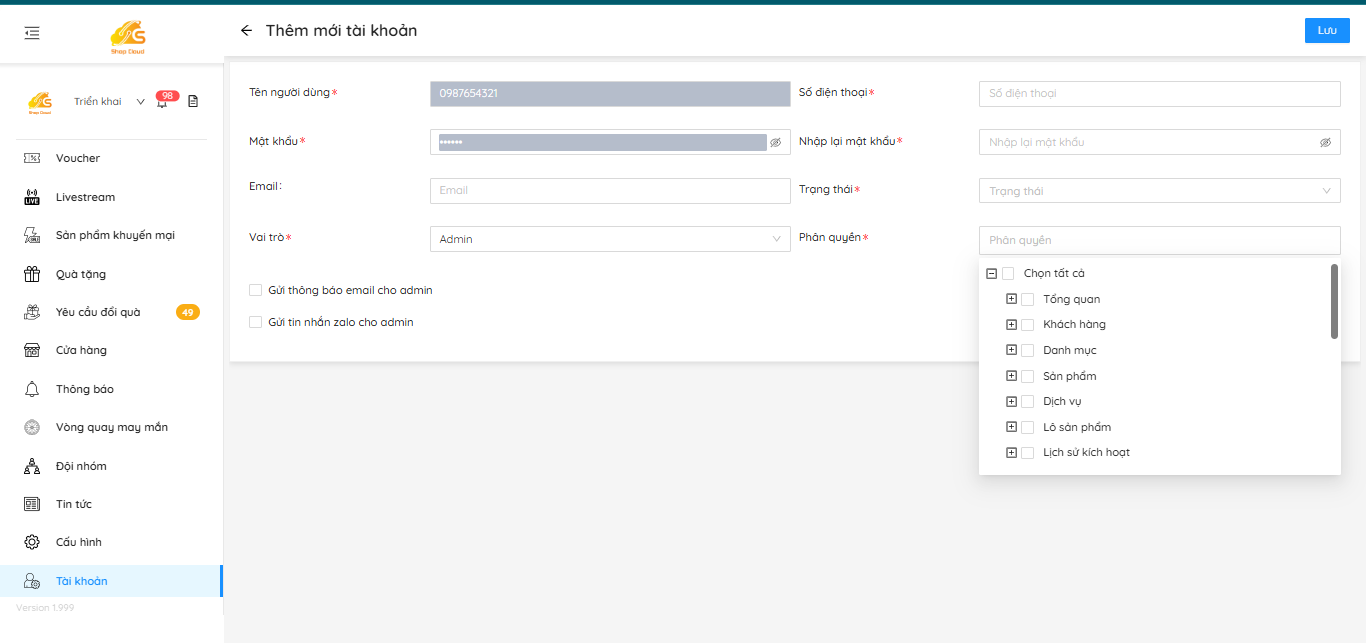Click the permission list scrollbar
The width and height of the screenshot is (1366, 643).
[x=1334, y=301]
